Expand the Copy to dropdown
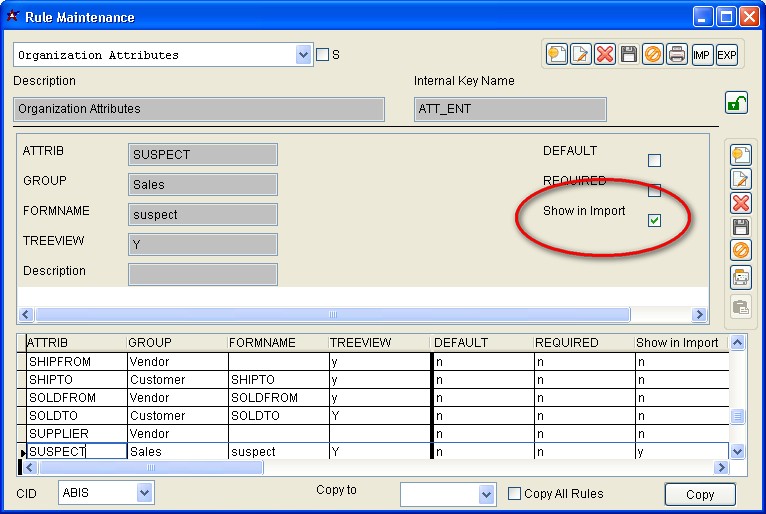This screenshot has width=766, height=514. tap(486, 494)
